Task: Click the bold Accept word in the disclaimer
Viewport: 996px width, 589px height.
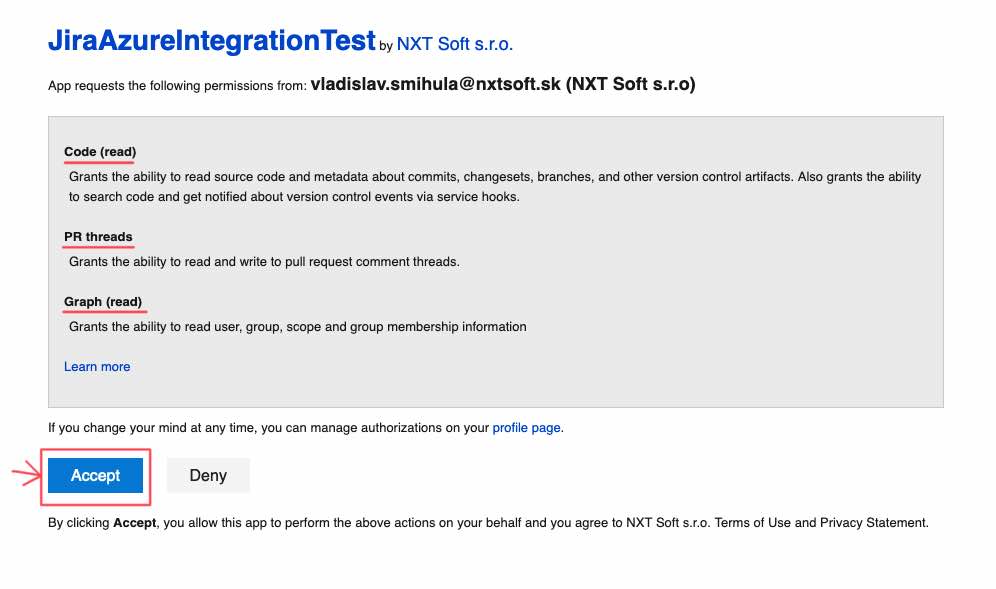Action: coord(135,523)
